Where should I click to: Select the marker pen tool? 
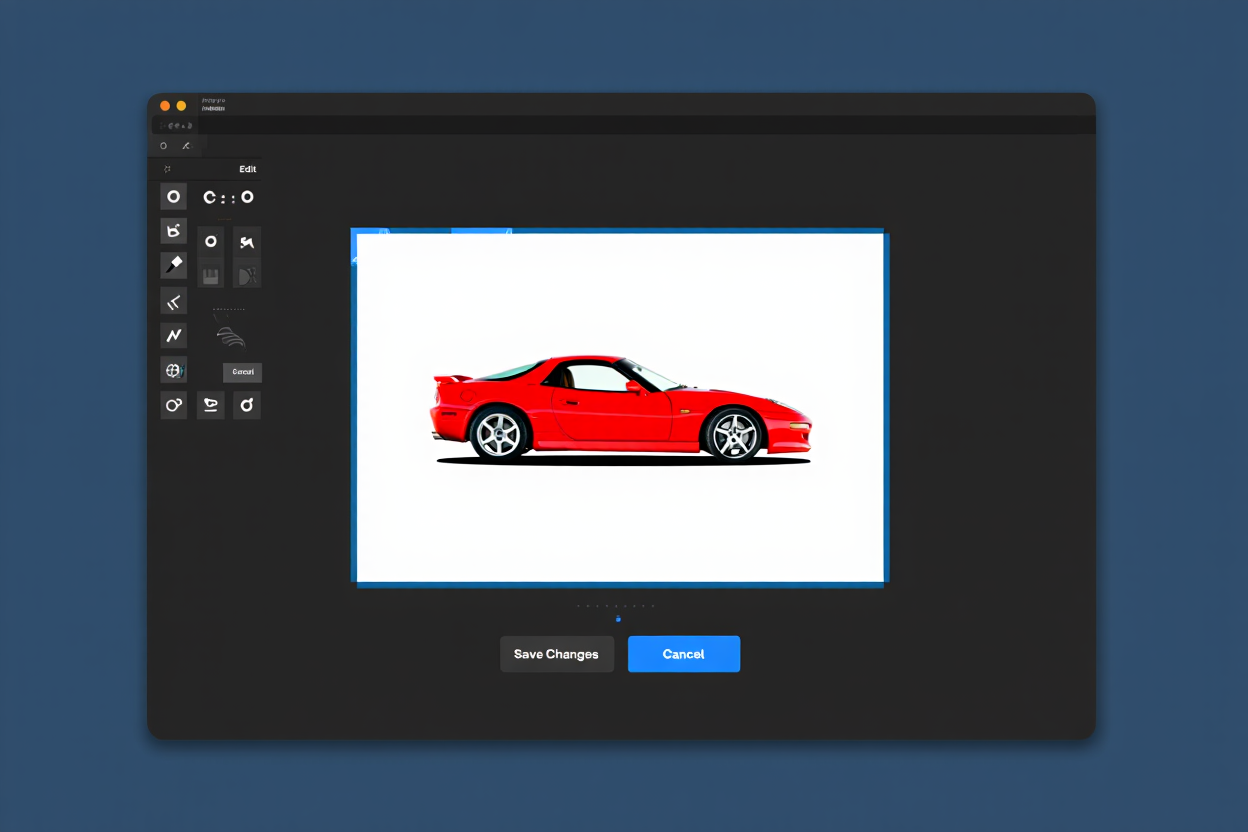[x=173, y=265]
